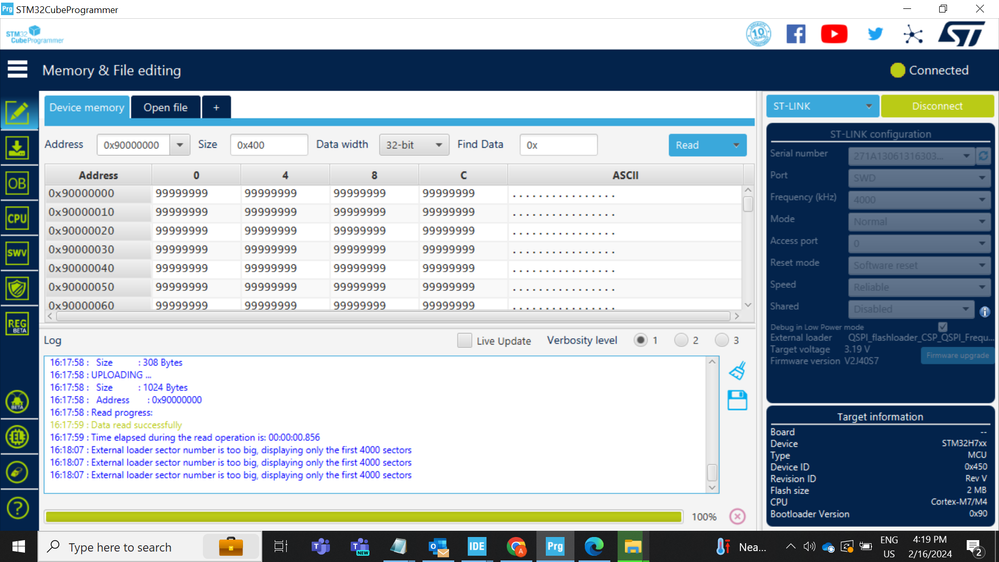Screen dimensions: 999x562
Task: Open the Address dropdown arrow
Action: (180, 145)
